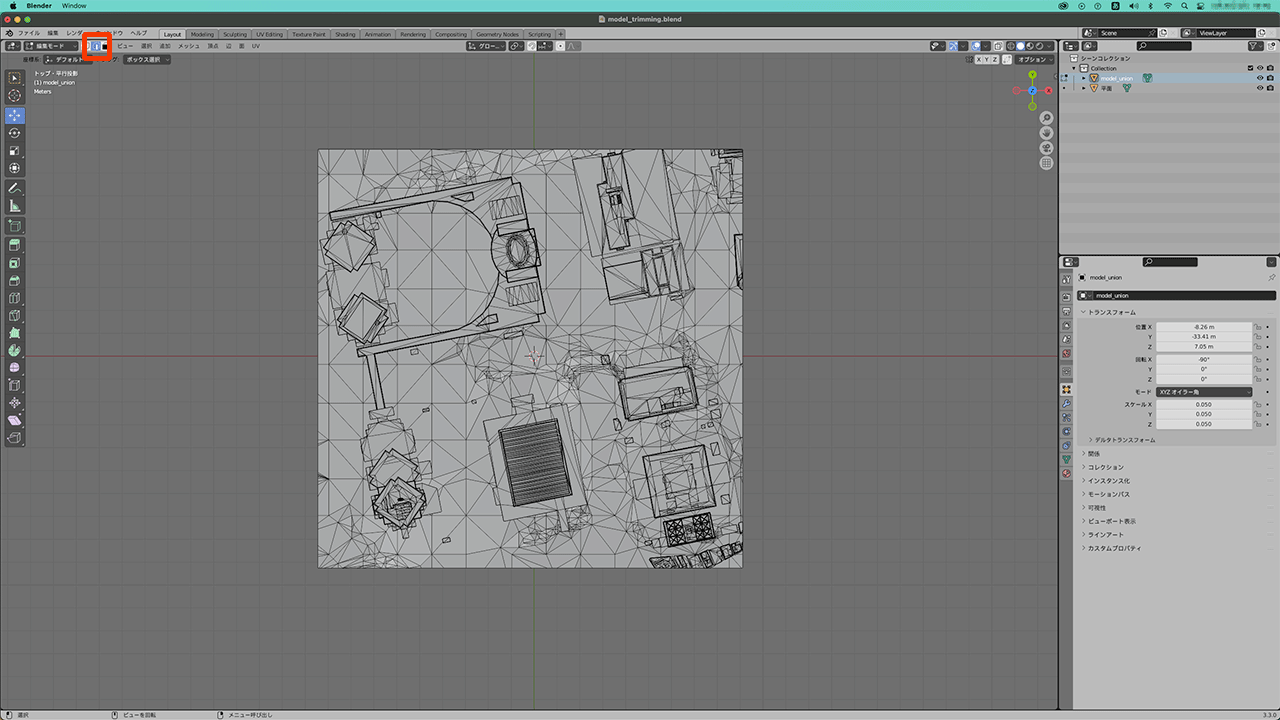The height and width of the screenshot is (720, 1280).
Task: Choose the Smooth vertices tool
Action: 14,368
